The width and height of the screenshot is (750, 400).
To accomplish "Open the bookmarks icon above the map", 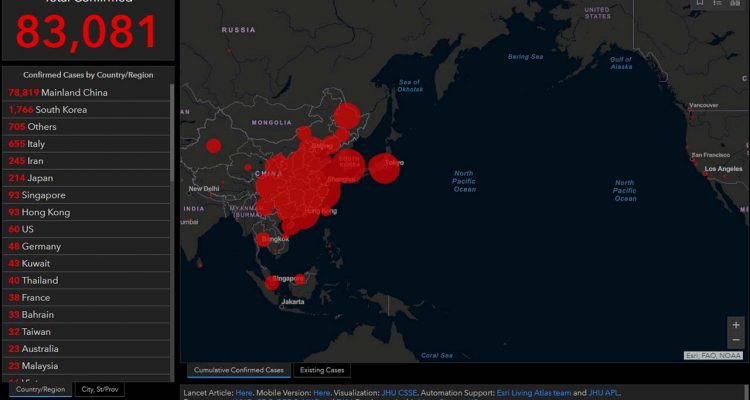I will pyautogui.click(x=702, y=4).
